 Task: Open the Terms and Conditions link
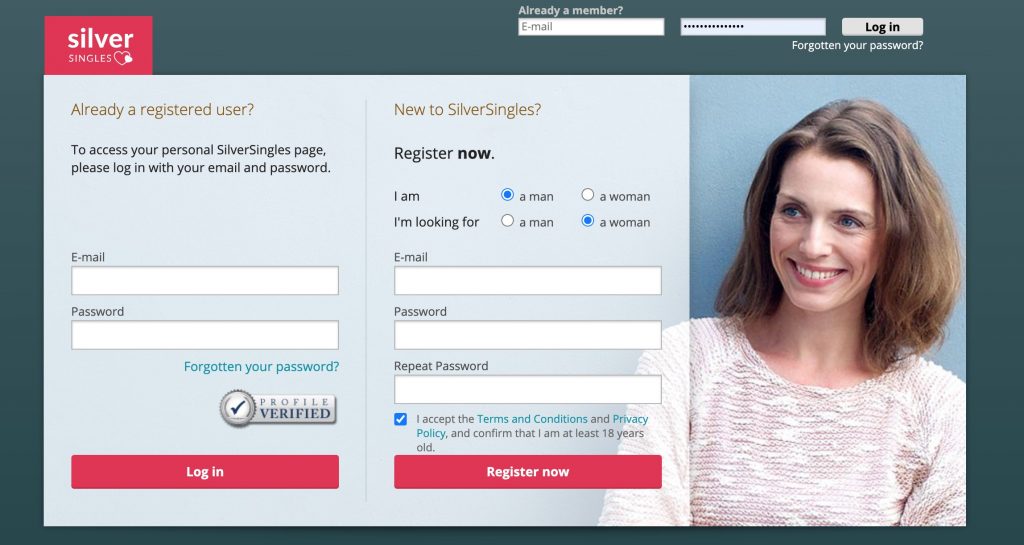[532, 419]
